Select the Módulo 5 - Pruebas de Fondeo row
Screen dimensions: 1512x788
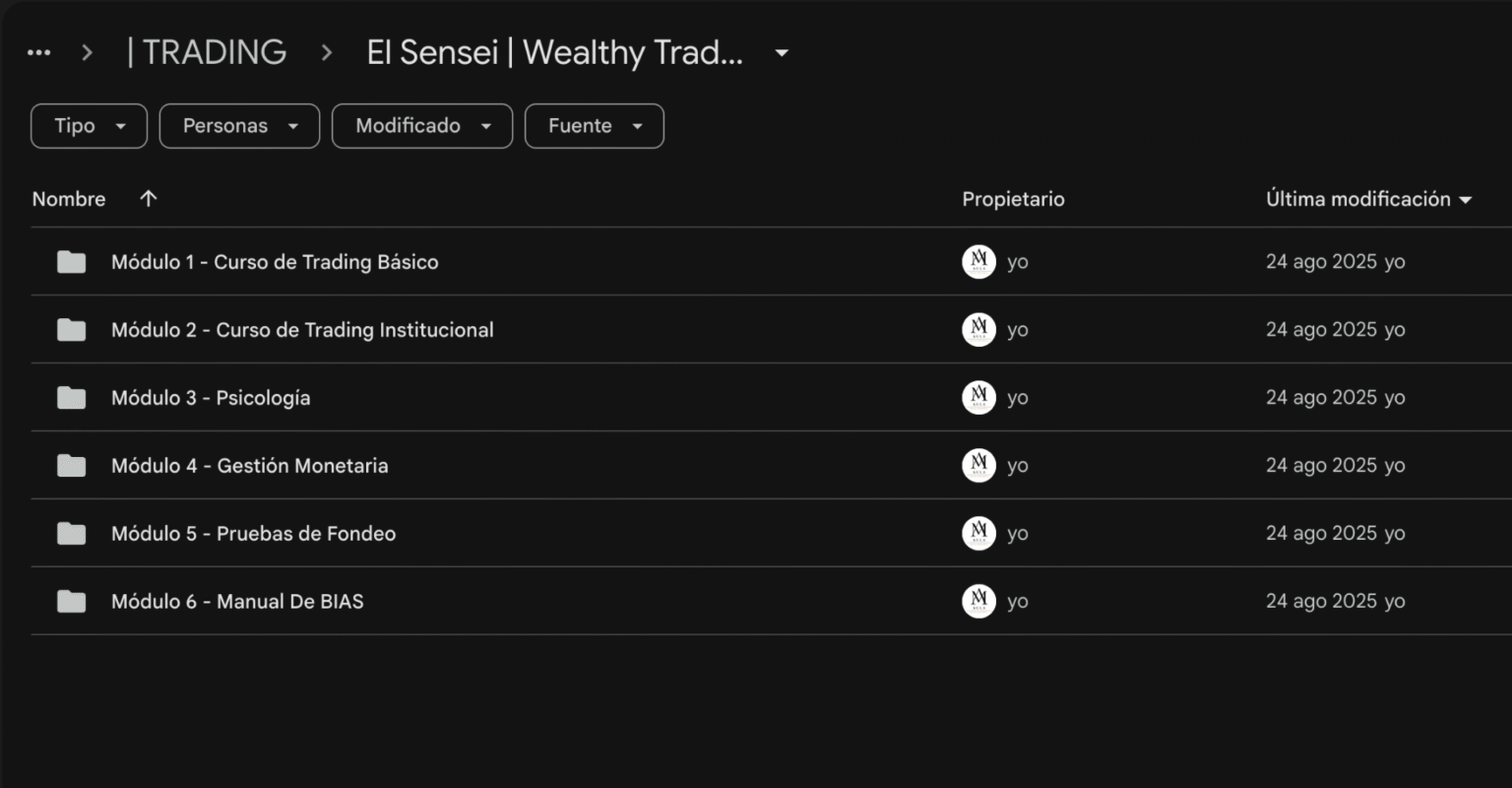click(591, 534)
